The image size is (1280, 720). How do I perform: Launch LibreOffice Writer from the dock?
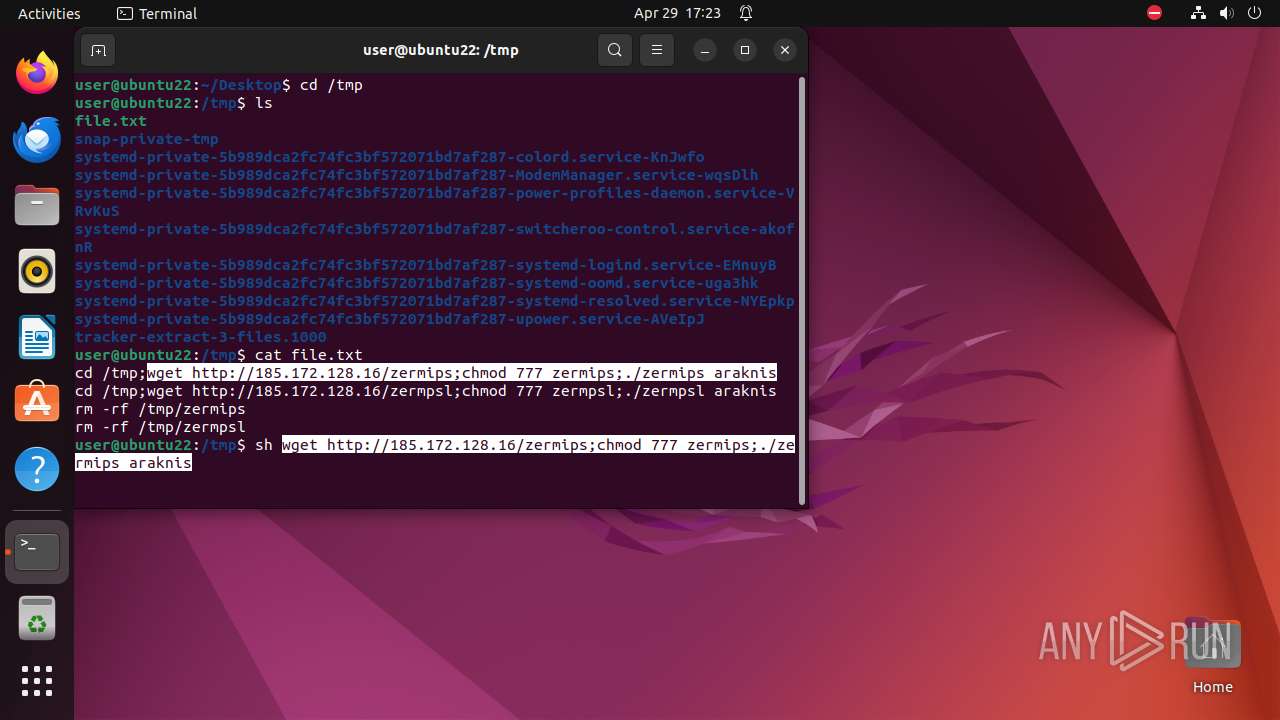(37, 337)
